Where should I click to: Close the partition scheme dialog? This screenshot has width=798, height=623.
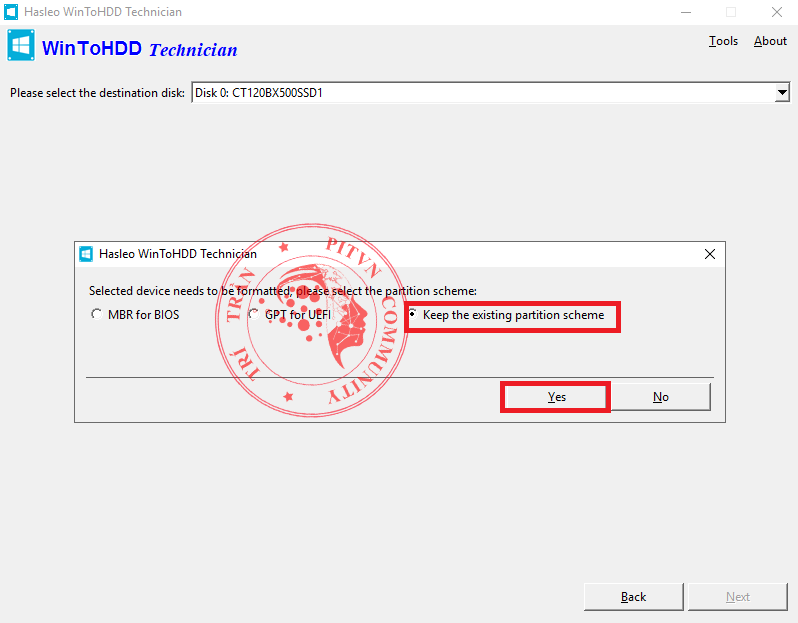(710, 254)
